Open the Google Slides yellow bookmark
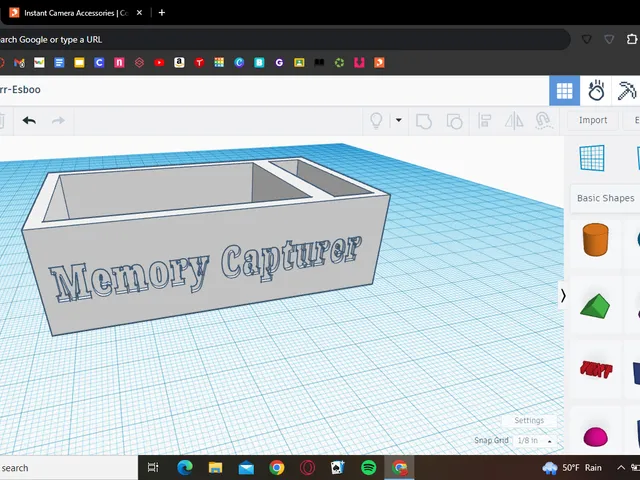The width and height of the screenshot is (640, 480). click(79, 62)
